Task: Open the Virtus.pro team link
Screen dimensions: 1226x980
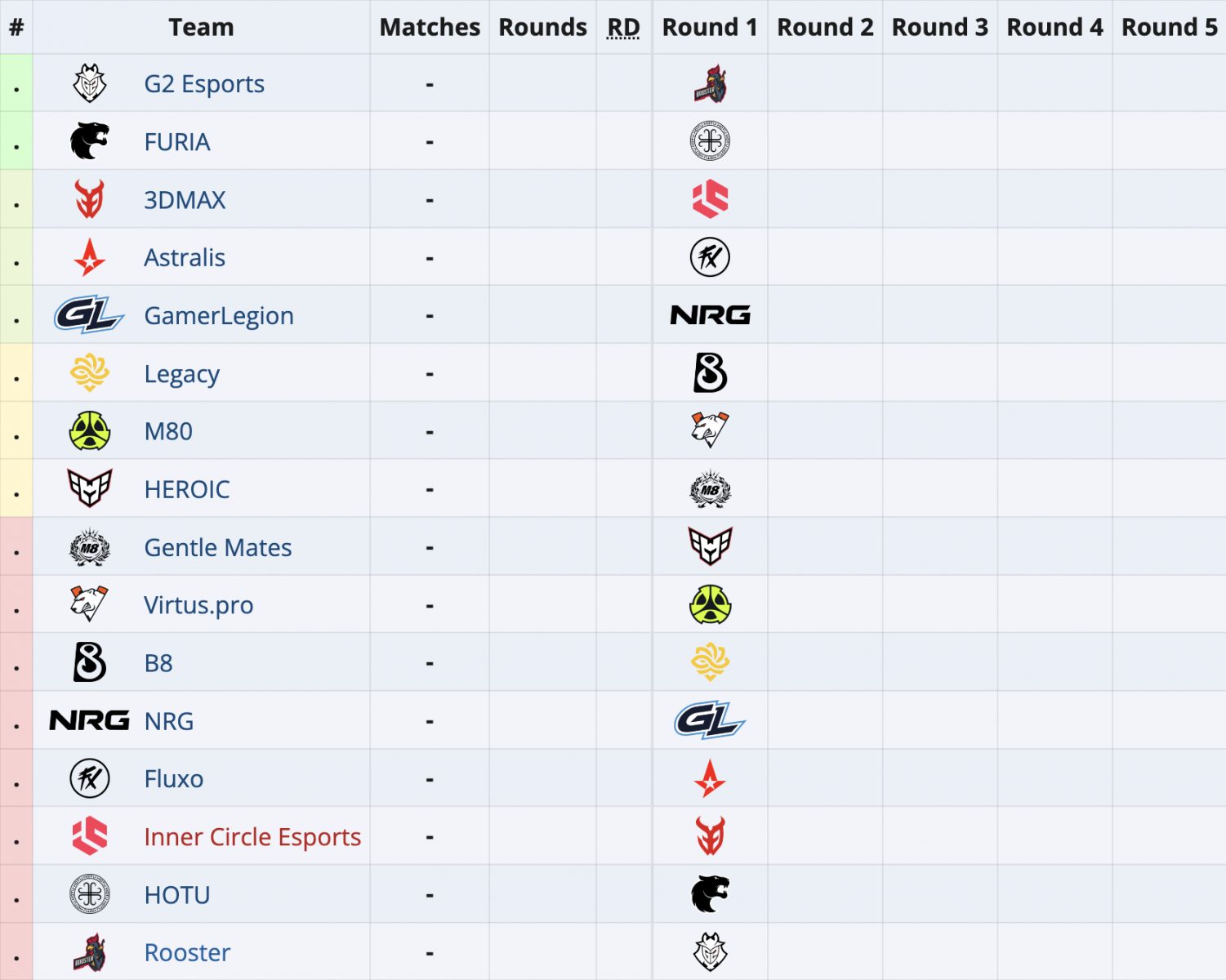Action: [198, 605]
